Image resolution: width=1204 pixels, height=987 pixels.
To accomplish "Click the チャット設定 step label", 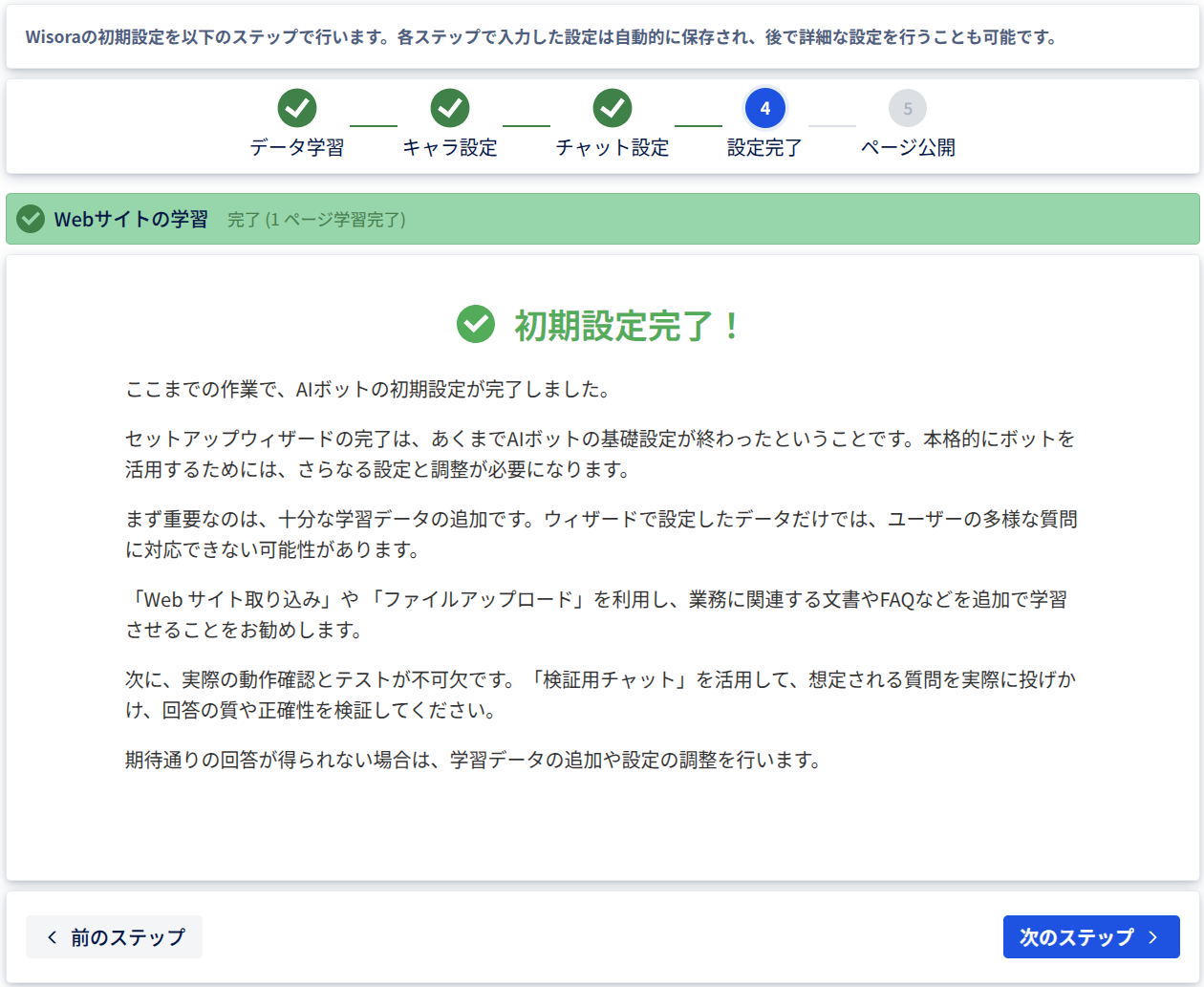I will [613, 148].
